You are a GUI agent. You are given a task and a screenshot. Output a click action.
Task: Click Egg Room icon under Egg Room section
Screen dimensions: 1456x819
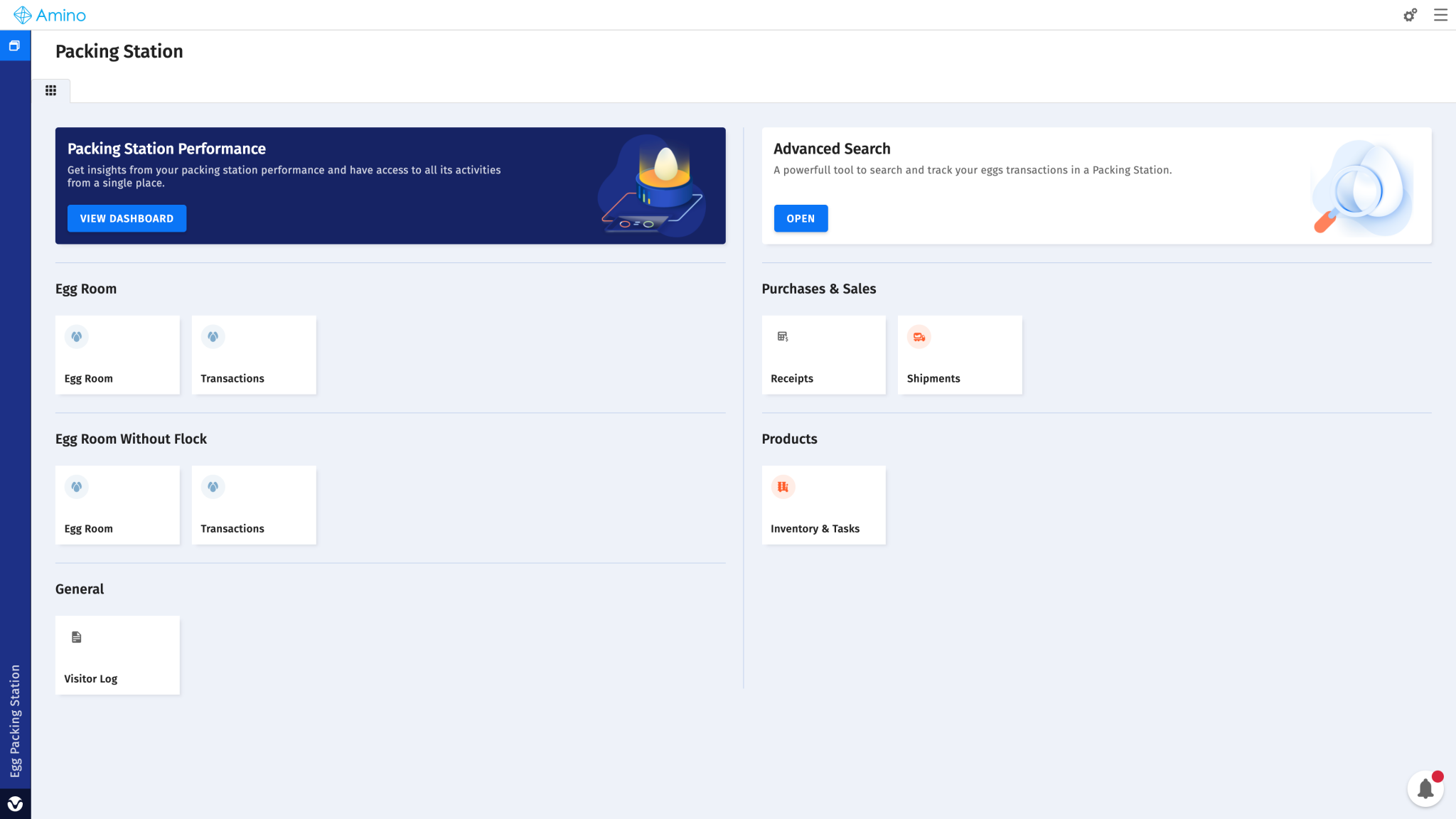[x=76, y=336]
